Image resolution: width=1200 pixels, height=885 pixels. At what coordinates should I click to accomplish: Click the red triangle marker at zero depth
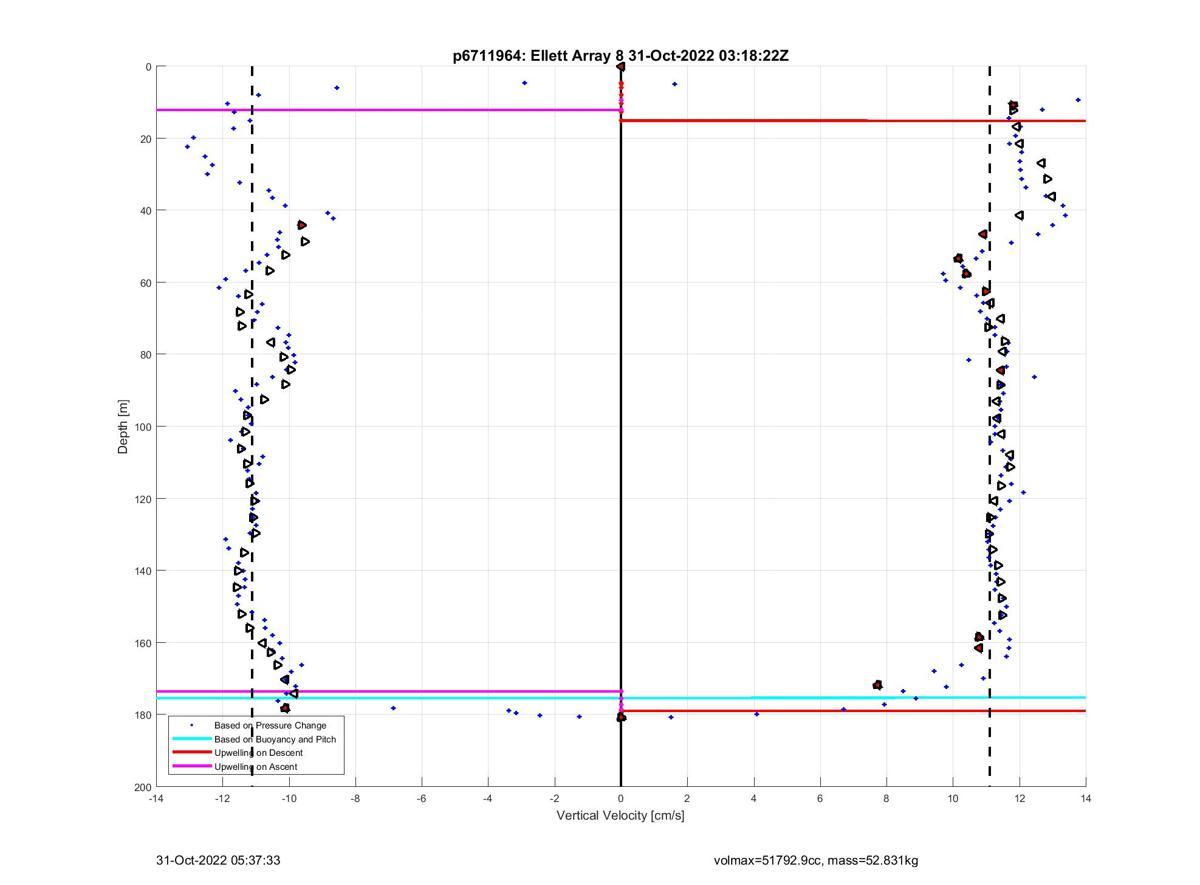(621, 67)
